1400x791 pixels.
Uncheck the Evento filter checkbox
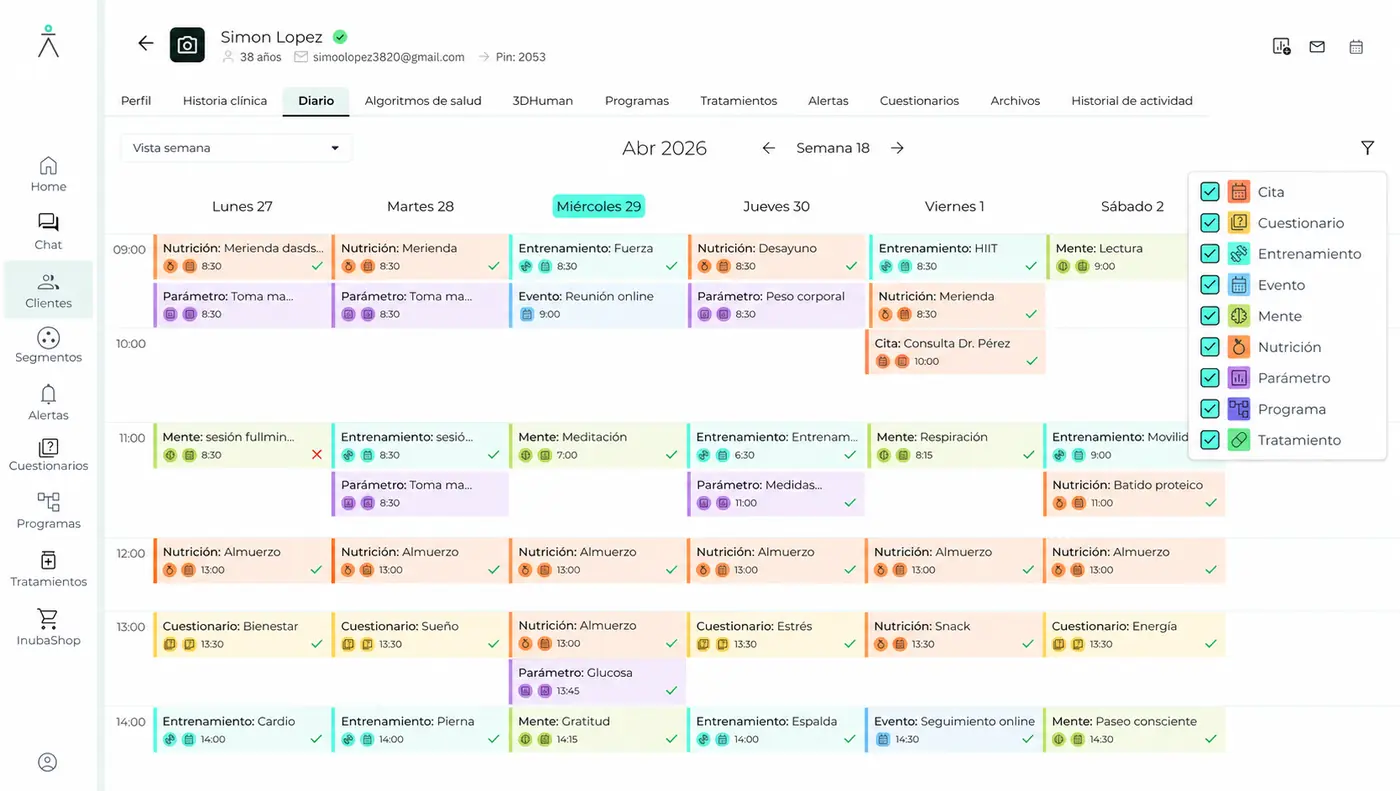1210,285
